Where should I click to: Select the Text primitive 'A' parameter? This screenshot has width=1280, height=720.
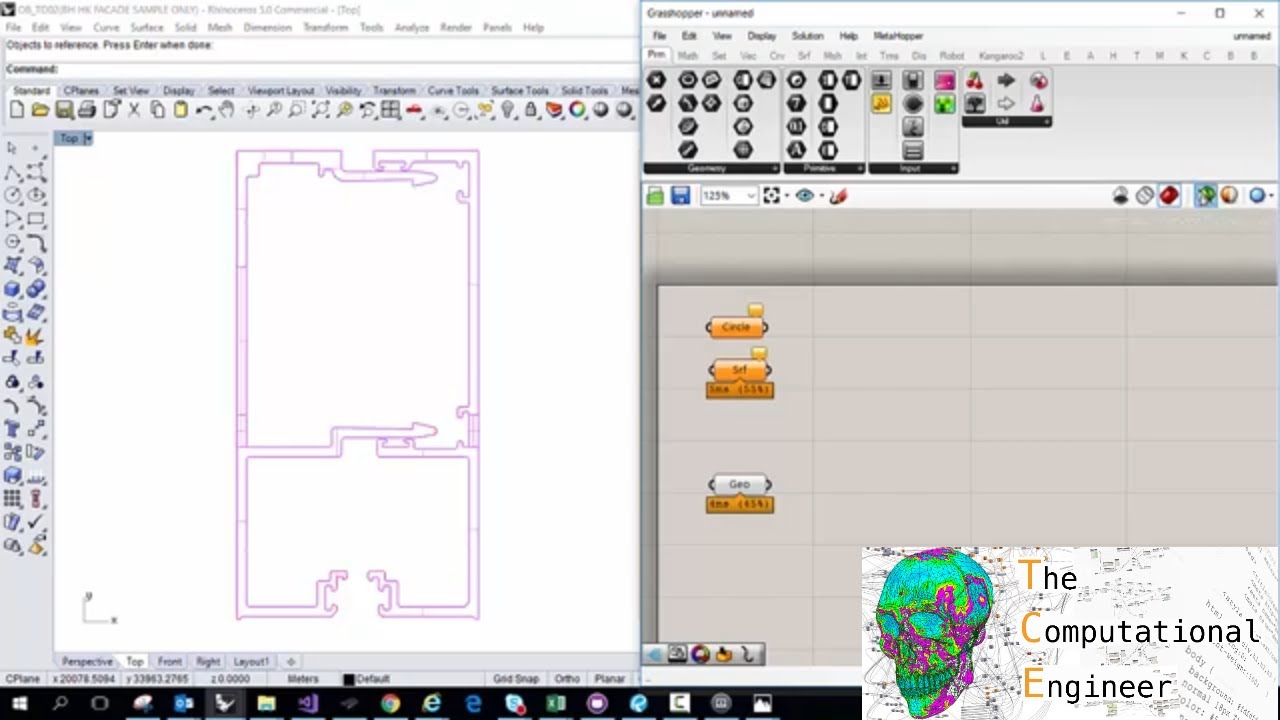[796, 150]
